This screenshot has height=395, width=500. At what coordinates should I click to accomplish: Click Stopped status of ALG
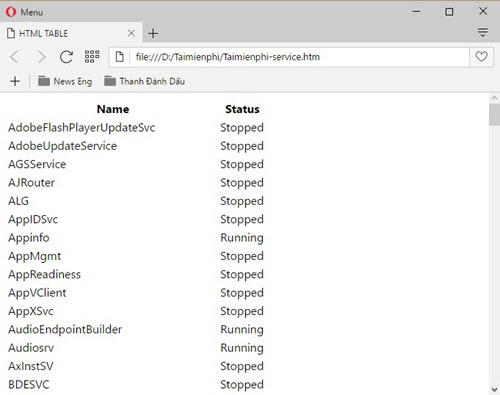(x=242, y=201)
